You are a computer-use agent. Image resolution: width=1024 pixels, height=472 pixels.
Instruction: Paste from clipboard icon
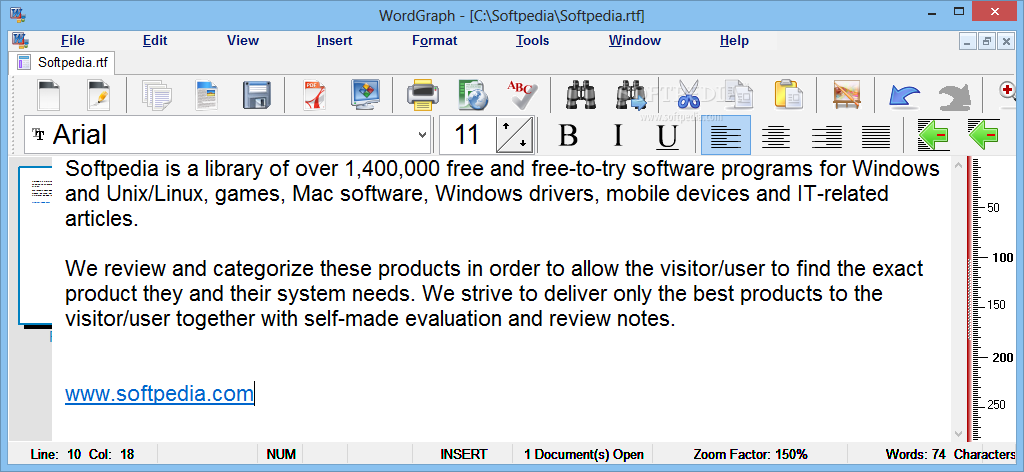coord(789,95)
